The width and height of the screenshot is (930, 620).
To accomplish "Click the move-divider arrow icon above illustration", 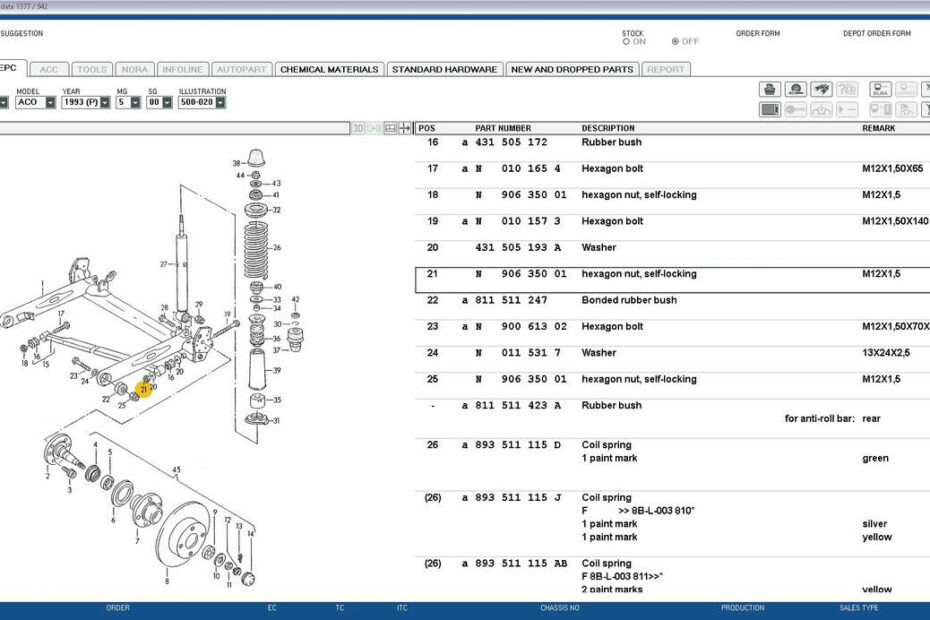I will point(405,128).
